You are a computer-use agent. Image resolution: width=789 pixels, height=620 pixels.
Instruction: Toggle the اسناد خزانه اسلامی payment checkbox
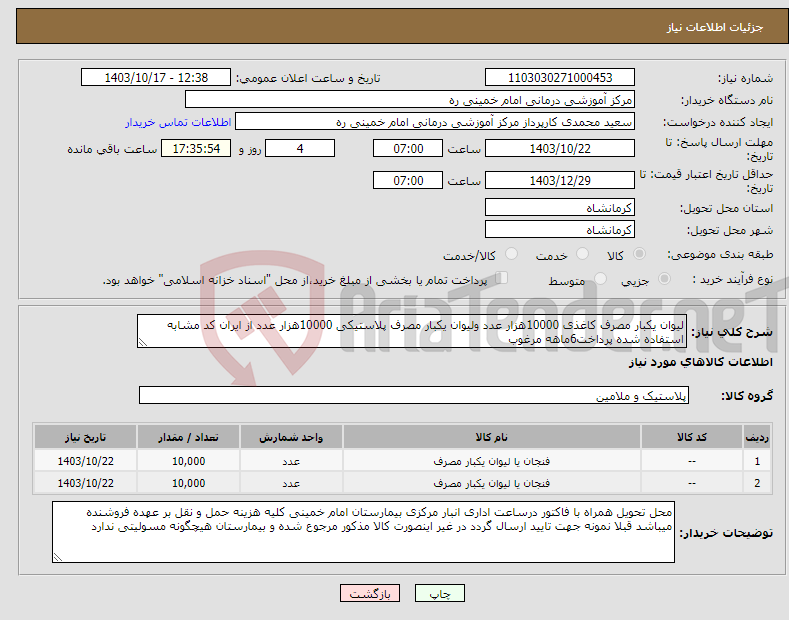(502, 278)
